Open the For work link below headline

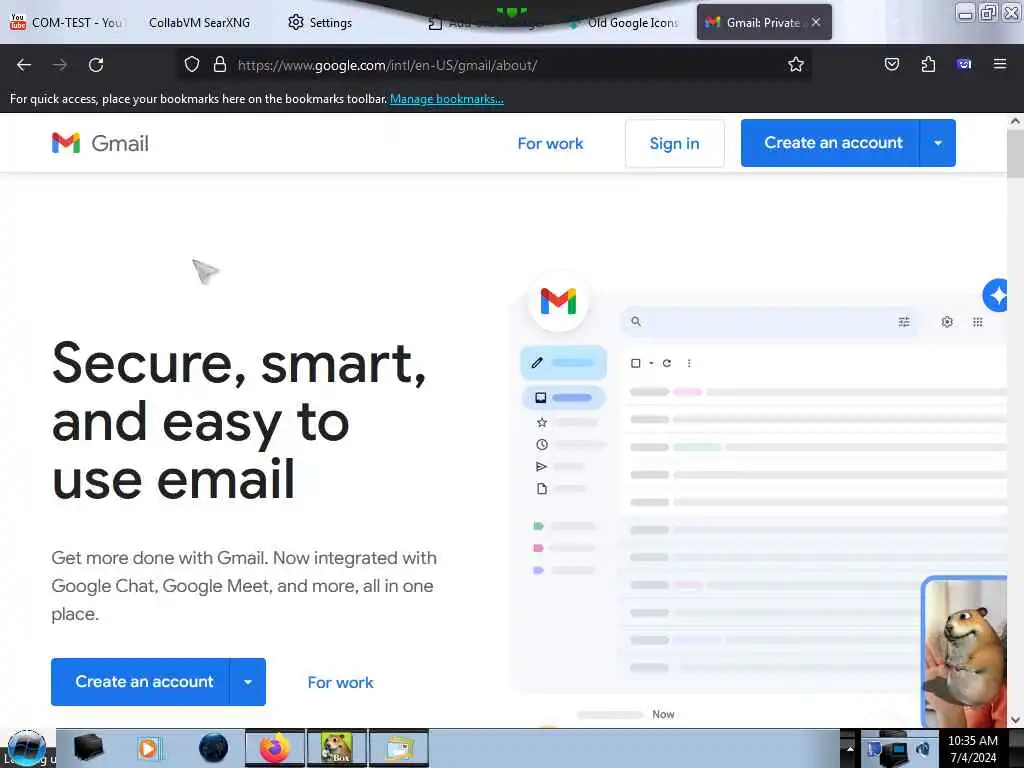[340, 682]
